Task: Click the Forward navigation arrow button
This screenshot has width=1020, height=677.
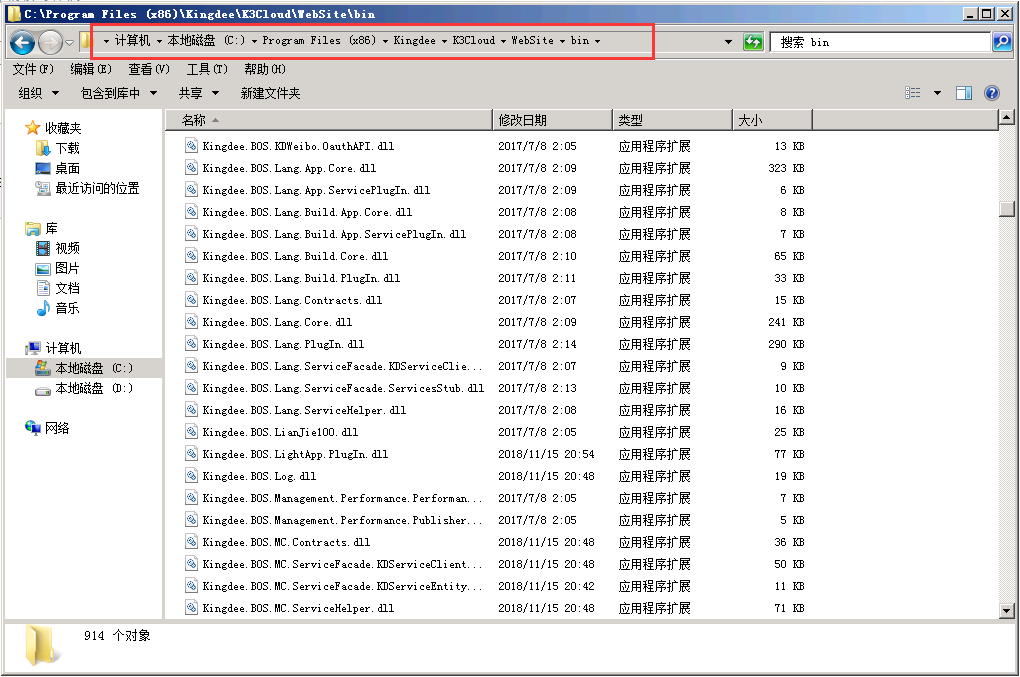Action: pos(50,43)
